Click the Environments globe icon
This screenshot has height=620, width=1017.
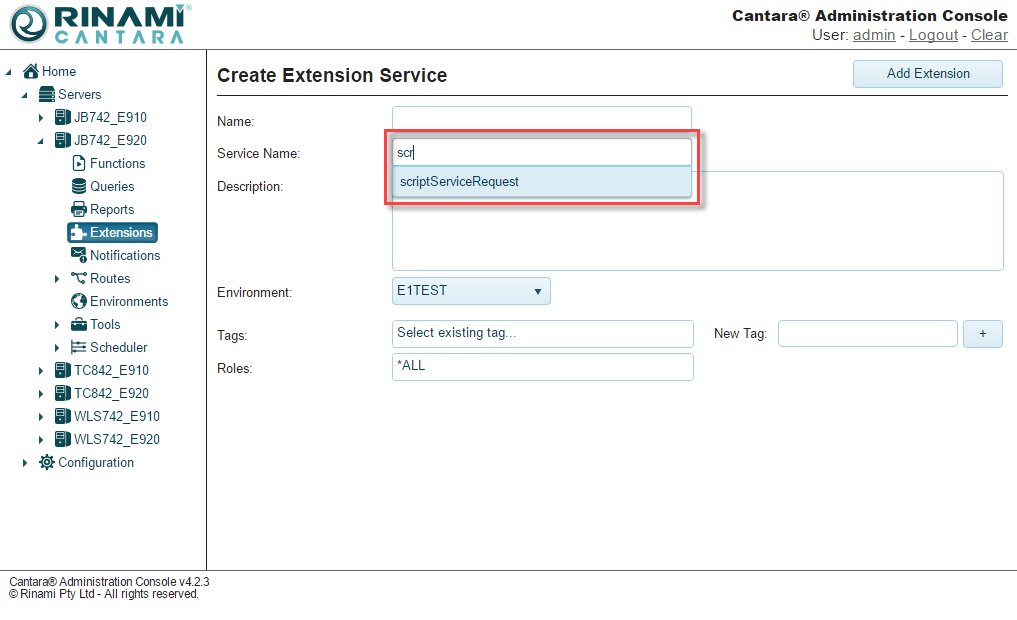click(x=79, y=301)
